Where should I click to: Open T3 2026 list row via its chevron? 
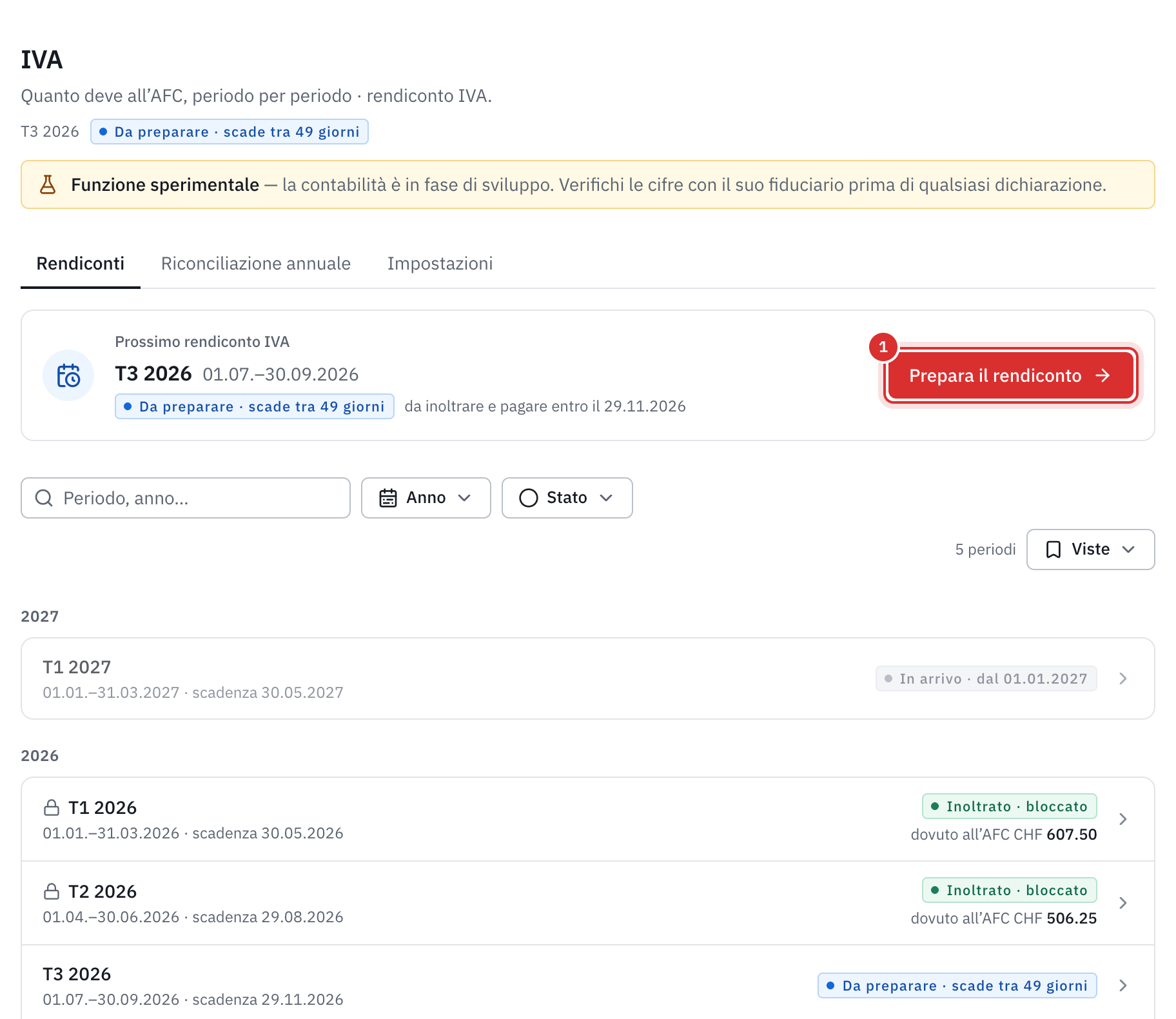[1123, 985]
